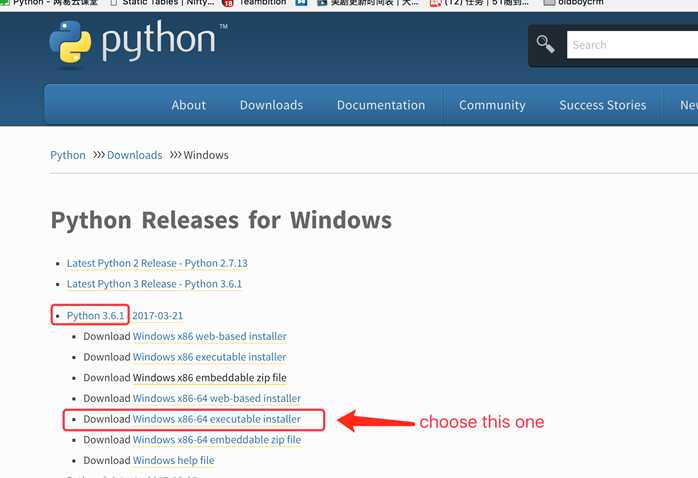Image resolution: width=698 pixels, height=478 pixels.
Task: Download Windows help file
Action: click(174, 460)
